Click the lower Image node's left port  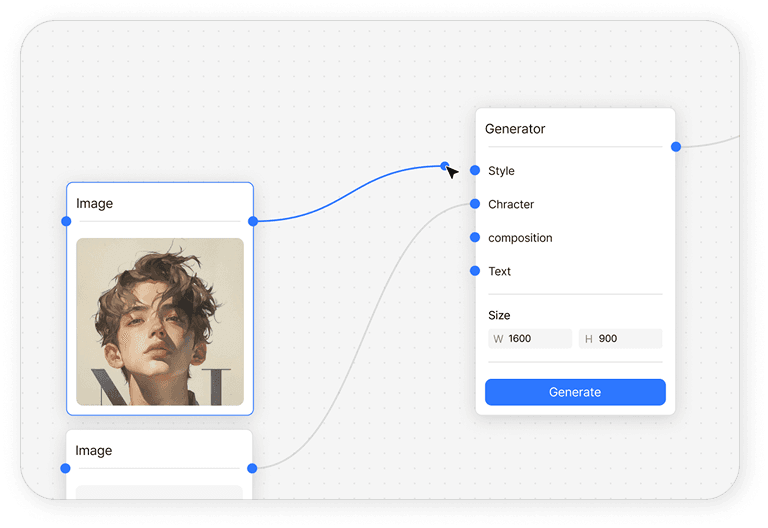coord(65,468)
